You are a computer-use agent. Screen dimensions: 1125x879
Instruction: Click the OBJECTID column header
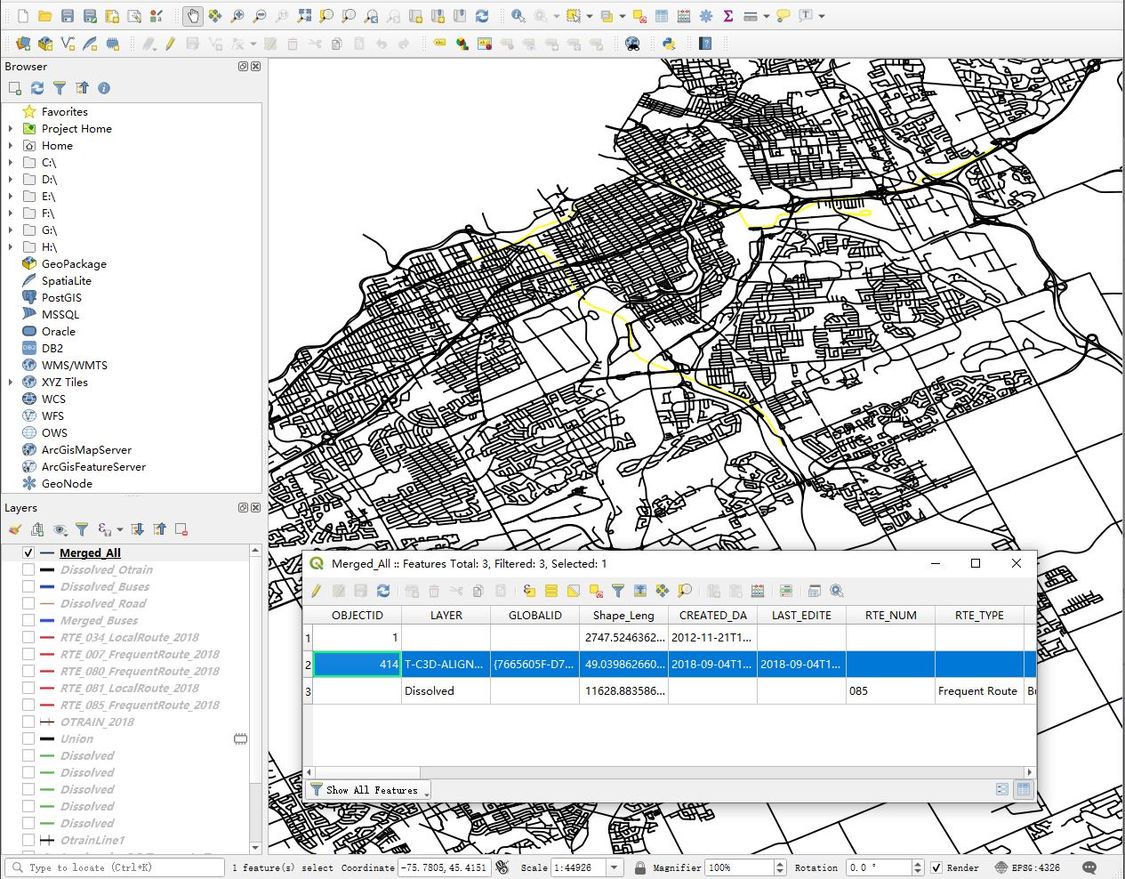(x=357, y=615)
